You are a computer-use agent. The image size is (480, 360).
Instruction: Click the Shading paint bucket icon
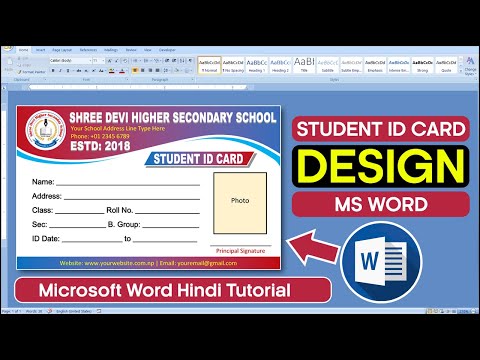178,71
